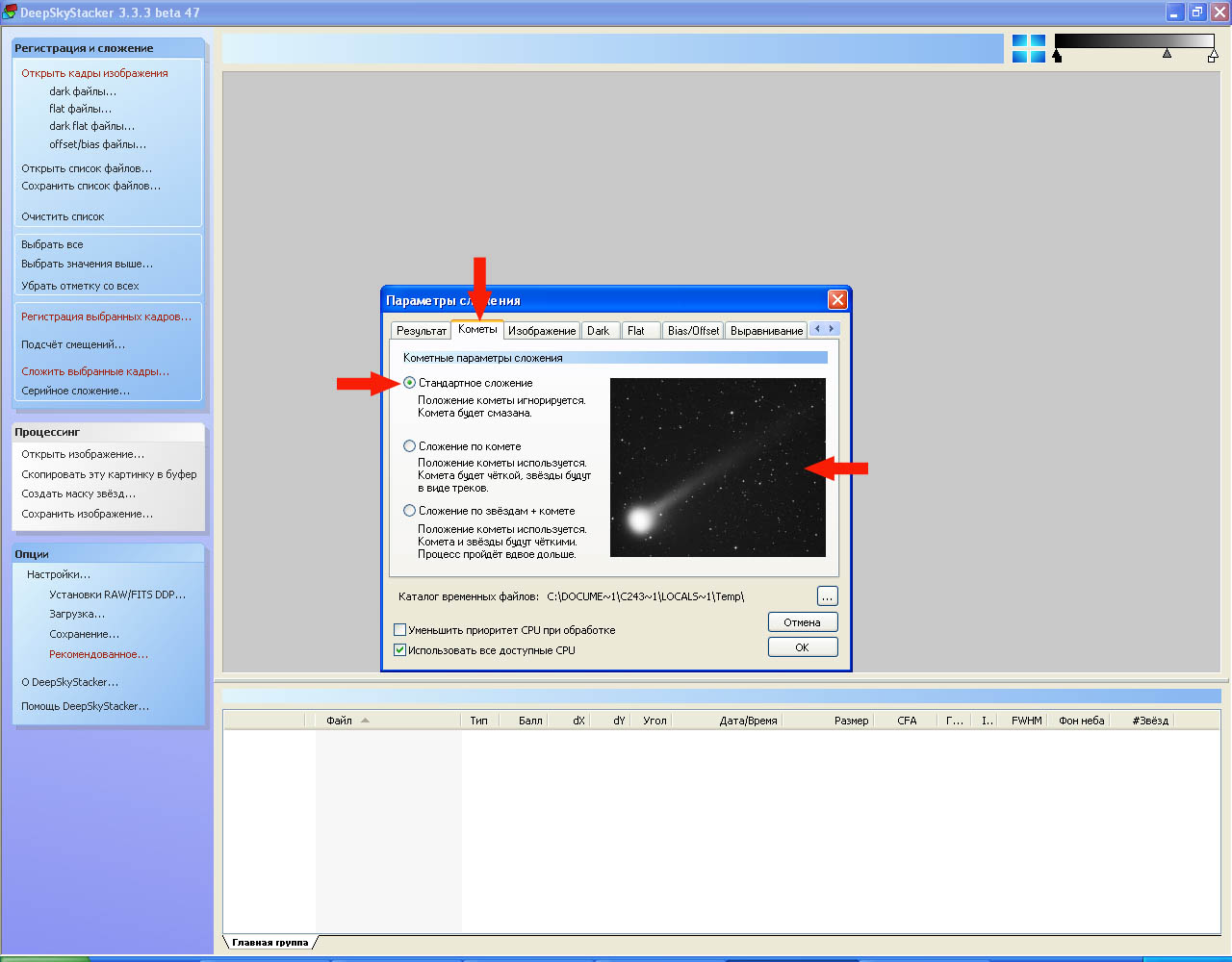This screenshot has width=1232, height=962.
Task: Click the gray midtone marker on gradient
Action: [1167, 54]
